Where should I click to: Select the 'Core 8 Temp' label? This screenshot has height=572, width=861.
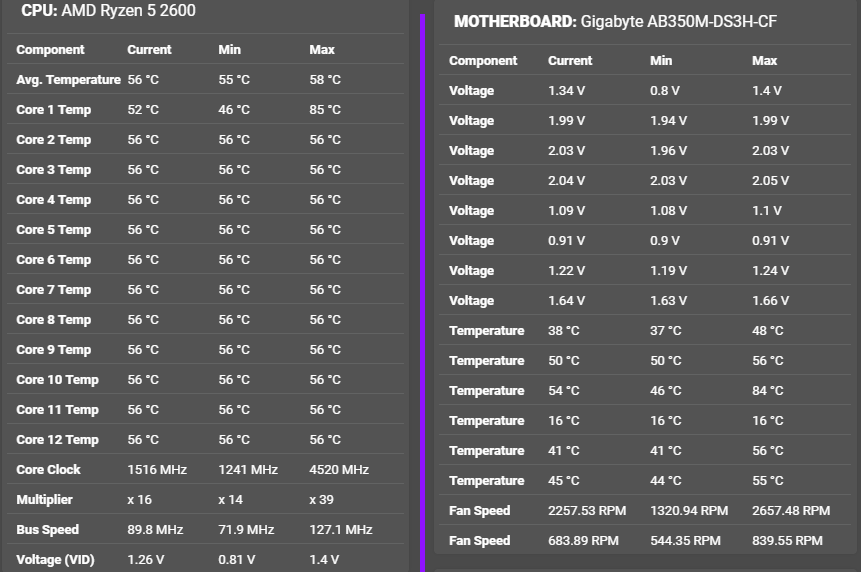(53, 319)
